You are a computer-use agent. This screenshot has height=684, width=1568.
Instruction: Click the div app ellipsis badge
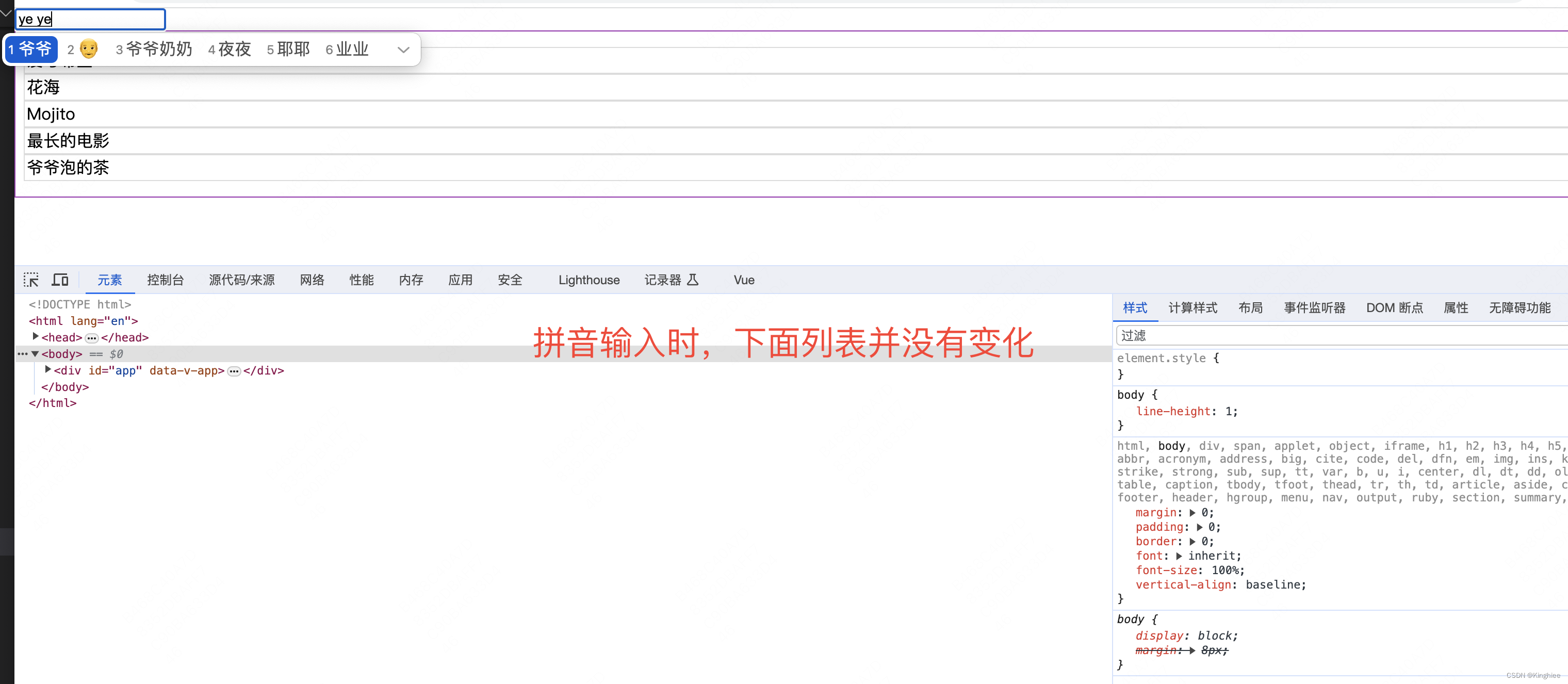pyautogui.click(x=234, y=371)
